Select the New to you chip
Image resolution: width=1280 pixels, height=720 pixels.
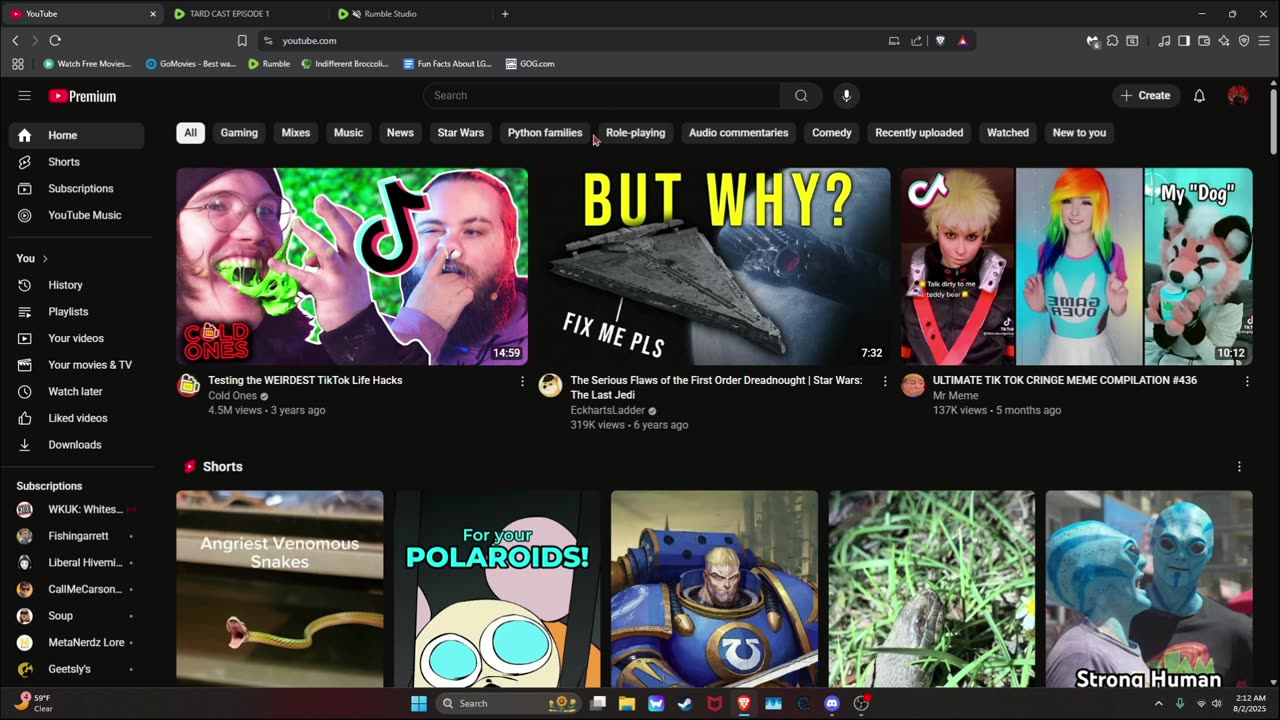[x=1079, y=133]
